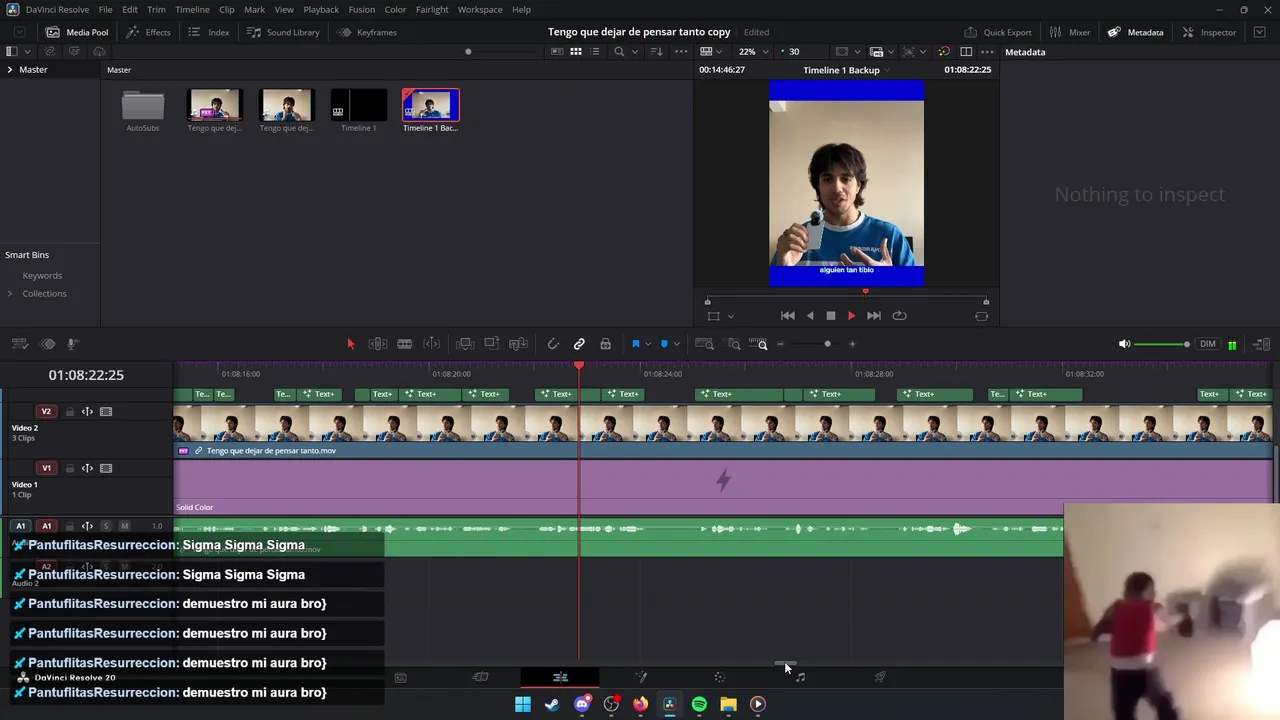
Task: Open the Fusion menu
Action: coord(362,9)
